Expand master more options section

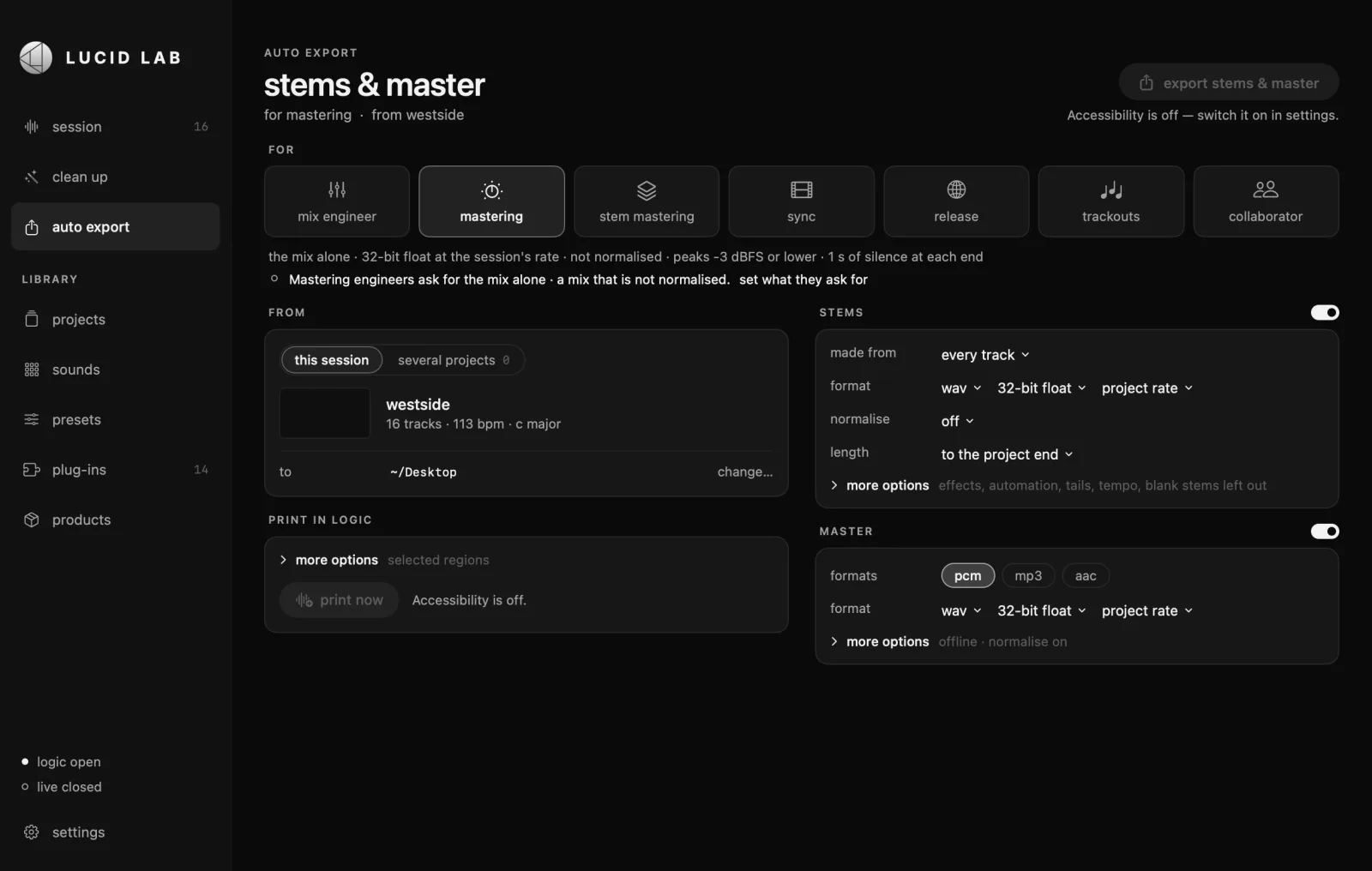[880, 641]
